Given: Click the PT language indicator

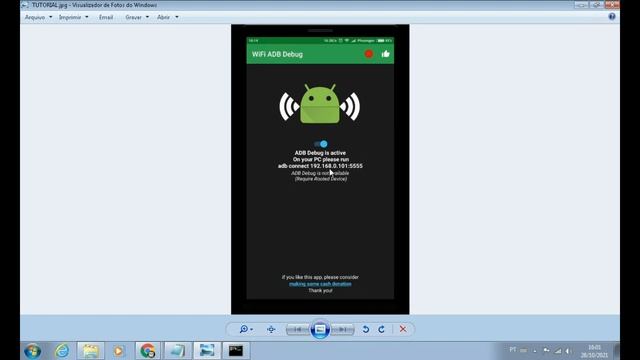Looking at the screenshot, I should pos(513,350).
